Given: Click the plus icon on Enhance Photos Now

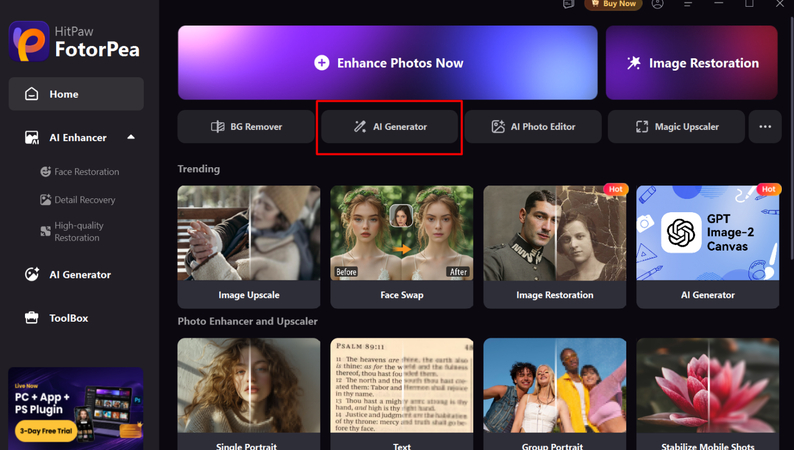Looking at the screenshot, I should [322, 63].
